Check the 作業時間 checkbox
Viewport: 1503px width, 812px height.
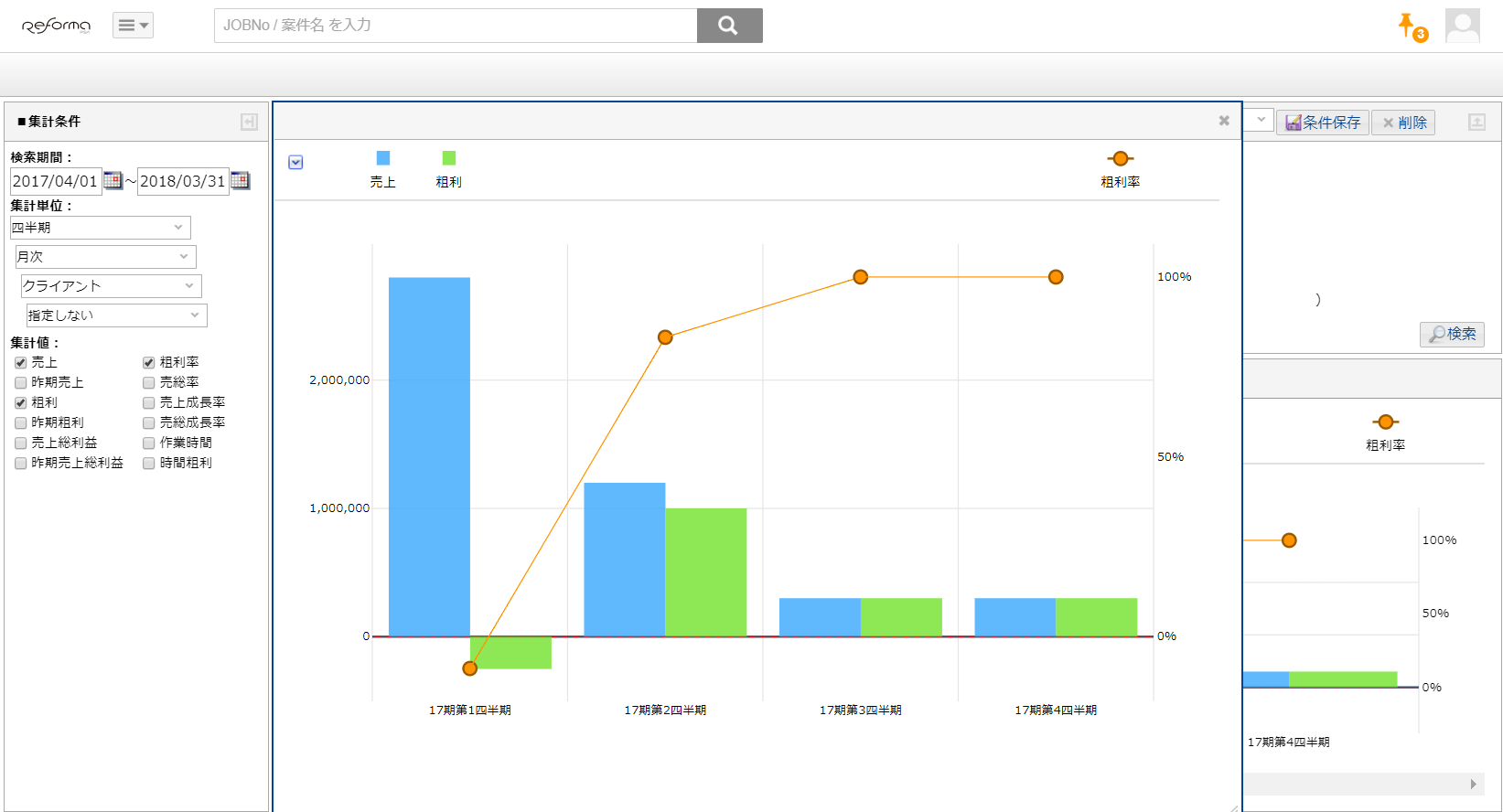pyautogui.click(x=149, y=443)
